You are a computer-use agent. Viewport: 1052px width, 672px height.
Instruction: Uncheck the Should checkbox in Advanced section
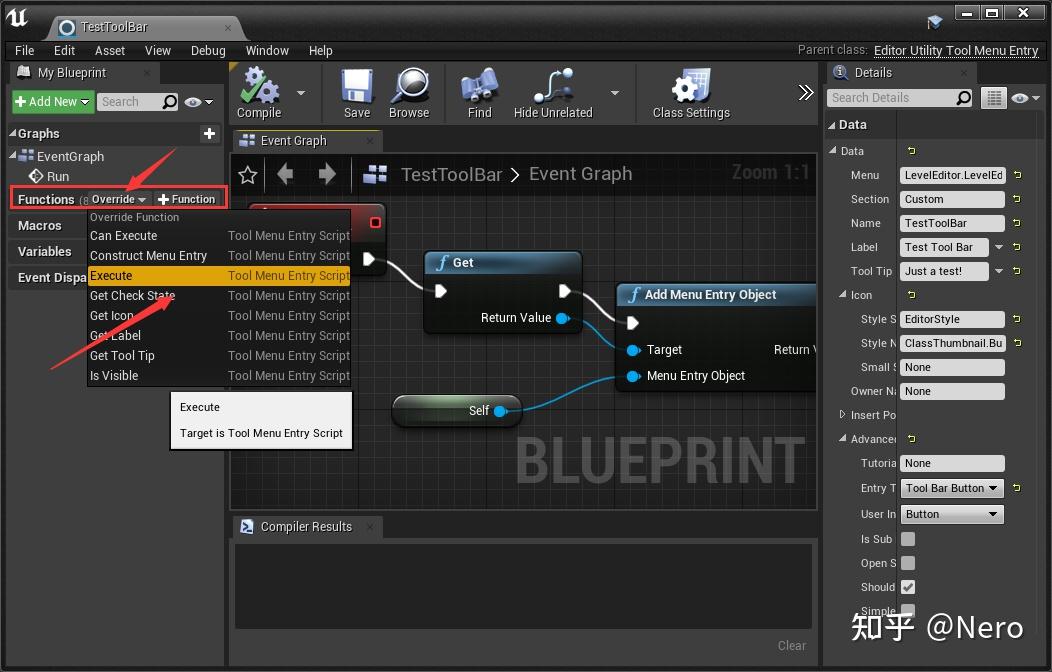point(907,587)
